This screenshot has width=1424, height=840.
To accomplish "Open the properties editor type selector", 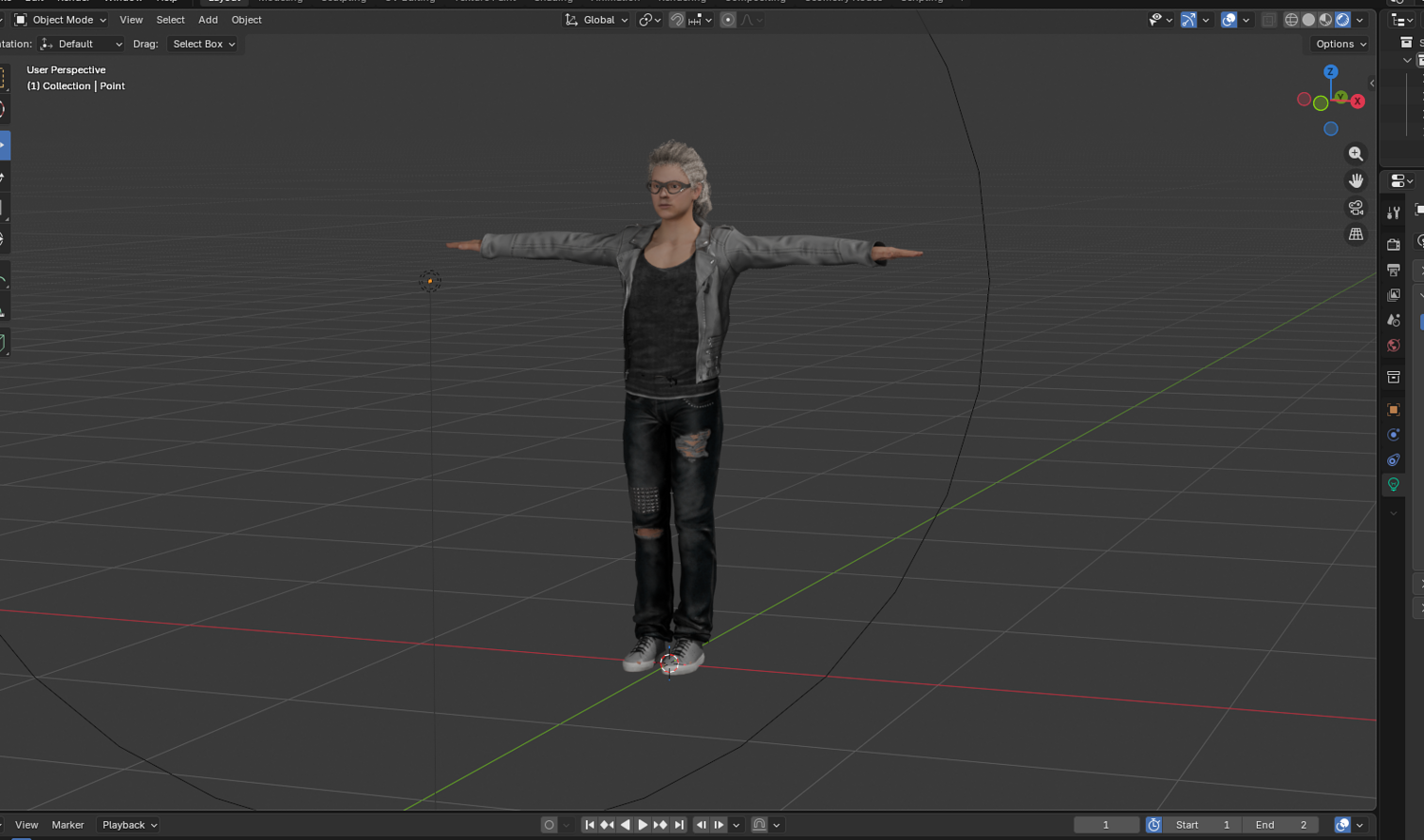I will click(1401, 180).
